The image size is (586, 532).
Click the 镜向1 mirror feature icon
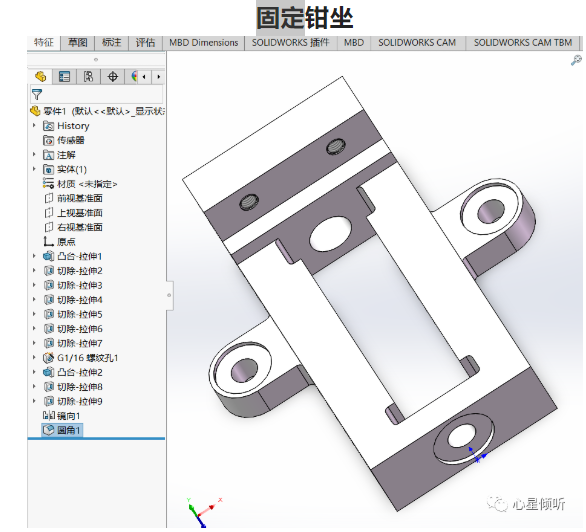(x=49, y=415)
